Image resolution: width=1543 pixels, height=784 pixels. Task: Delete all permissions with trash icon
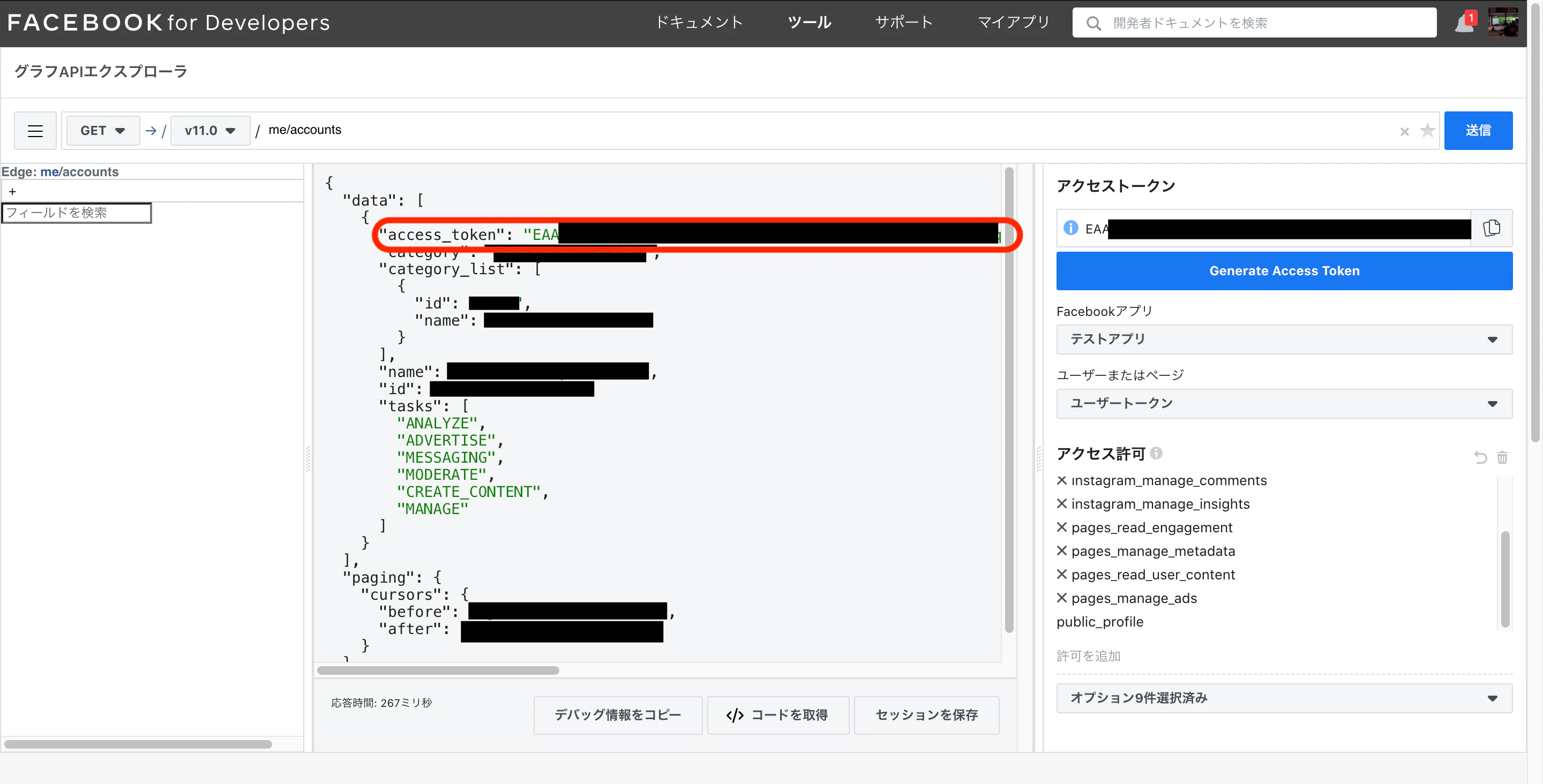(1502, 457)
